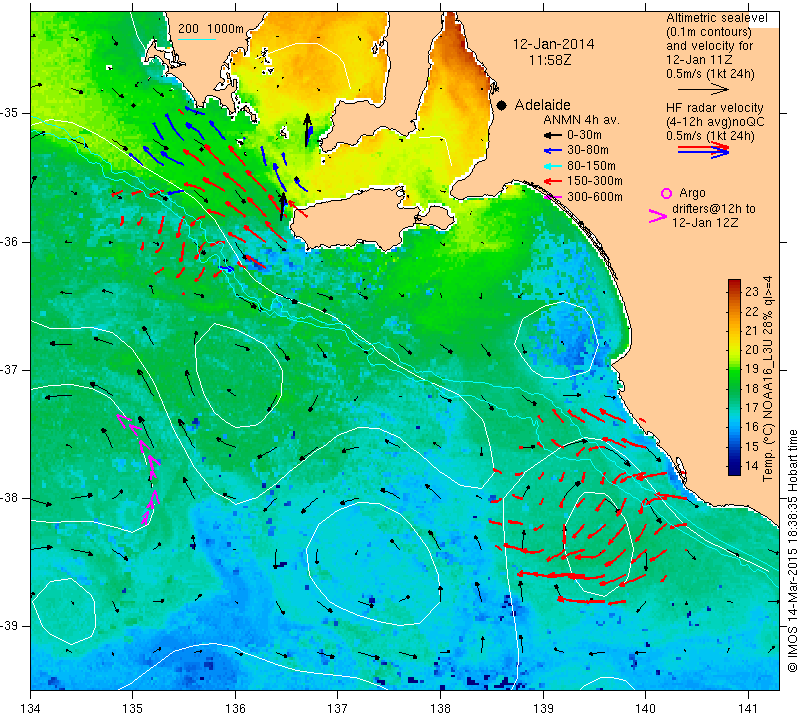
Task: Click the date '12-Jan-2014' label
Action: point(554,44)
